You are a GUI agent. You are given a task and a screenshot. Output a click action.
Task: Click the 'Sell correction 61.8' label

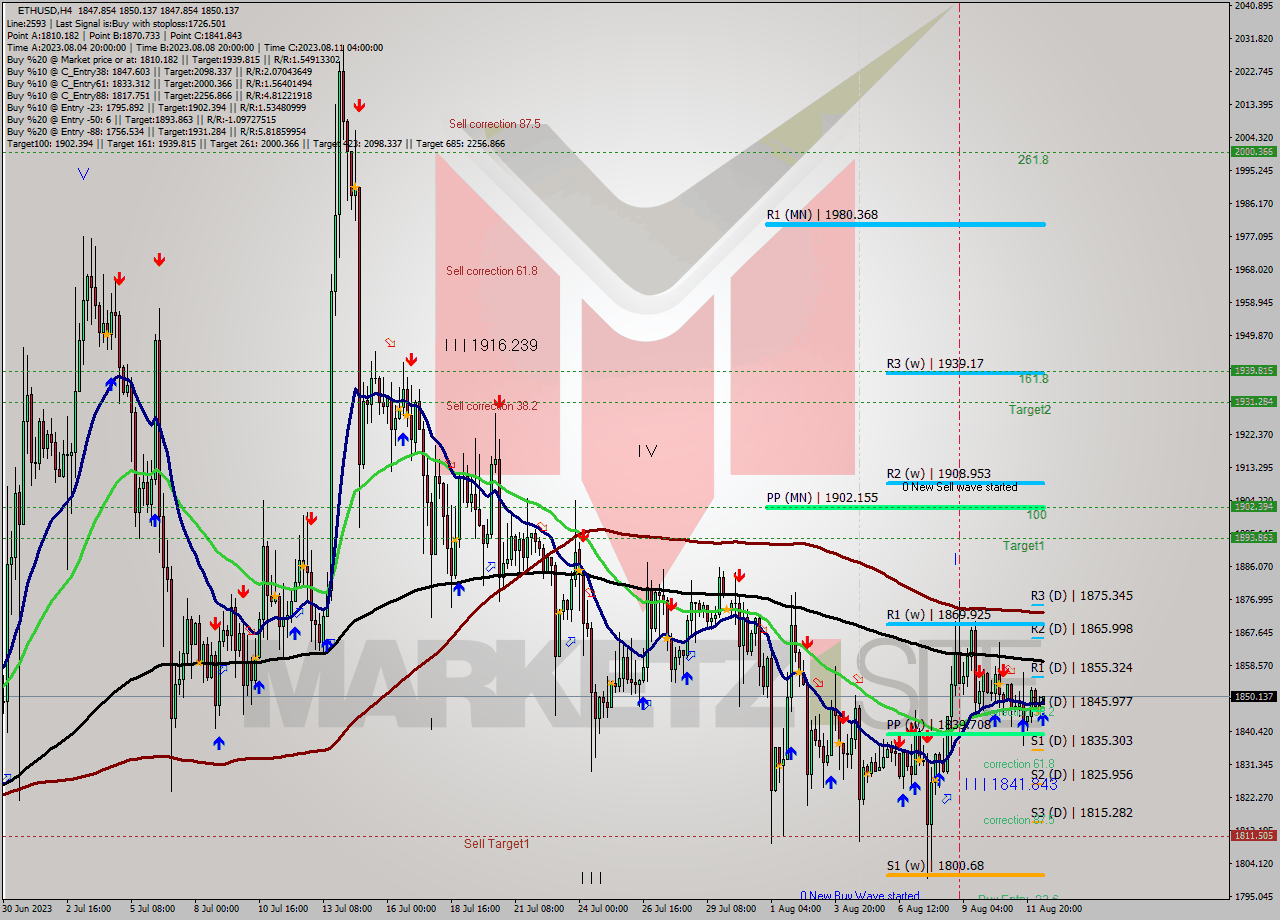tap(491, 271)
